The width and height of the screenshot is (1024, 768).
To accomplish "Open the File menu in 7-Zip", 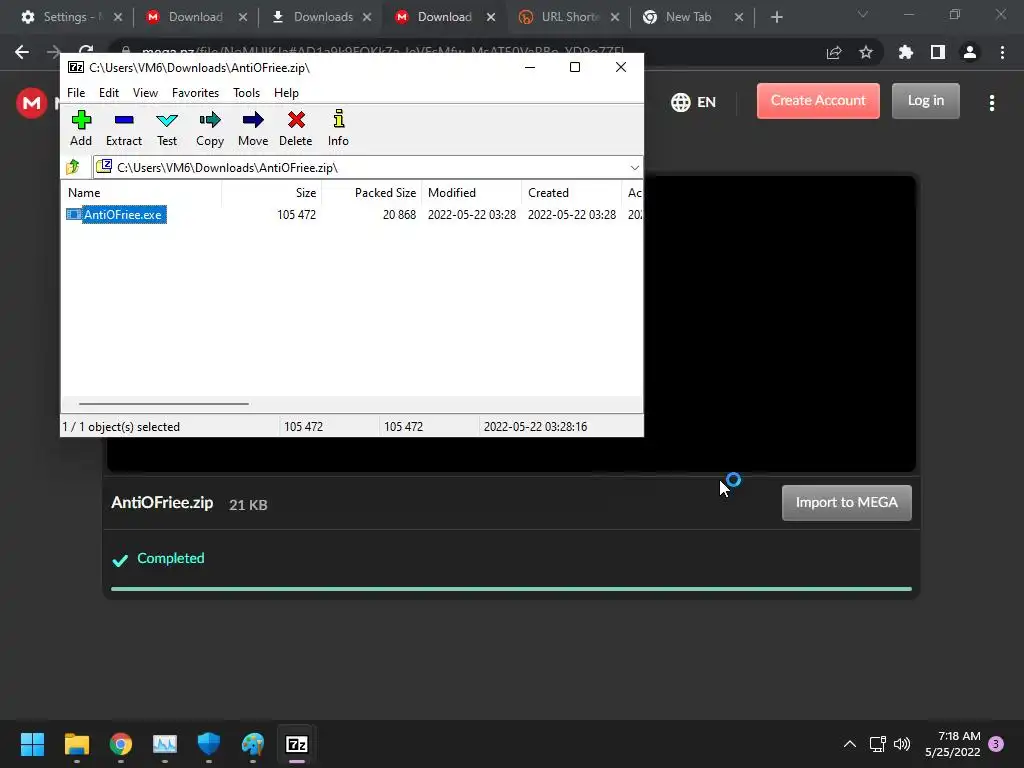I will pyautogui.click(x=76, y=93).
